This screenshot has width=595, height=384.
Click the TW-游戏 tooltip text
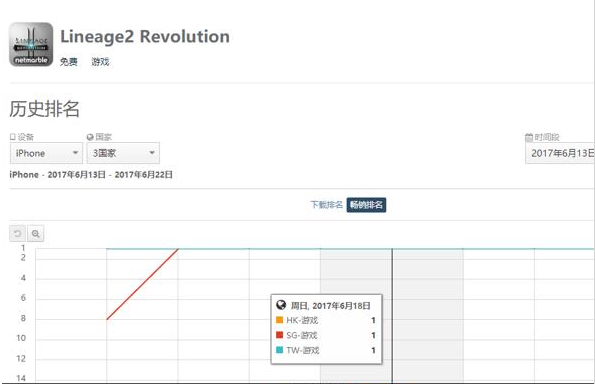303,350
